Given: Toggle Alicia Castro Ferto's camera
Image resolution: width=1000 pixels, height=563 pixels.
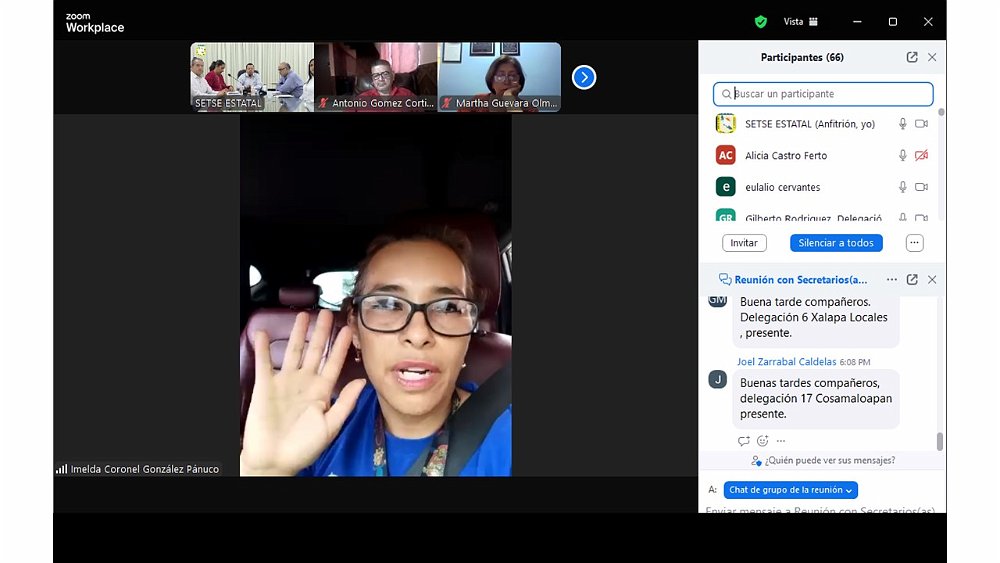Looking at the screenshot, I should coord(921,156).
